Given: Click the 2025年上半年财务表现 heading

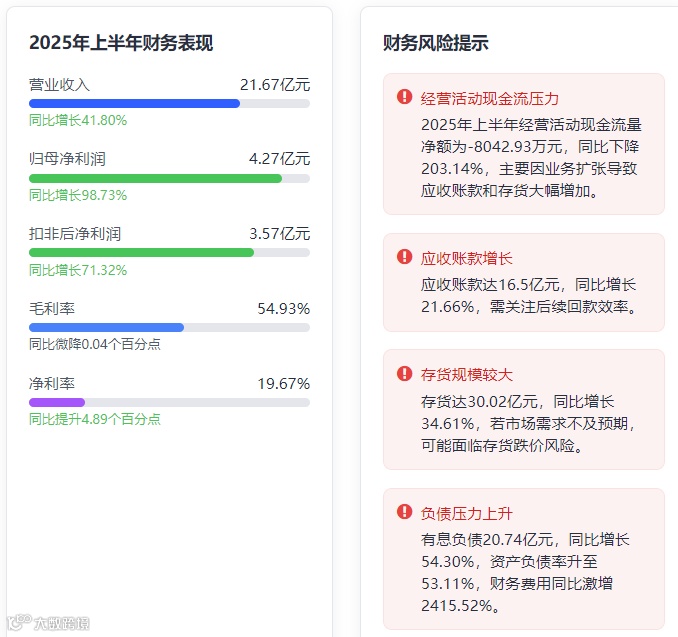Looking at the screenshot, I should [121, 43].
